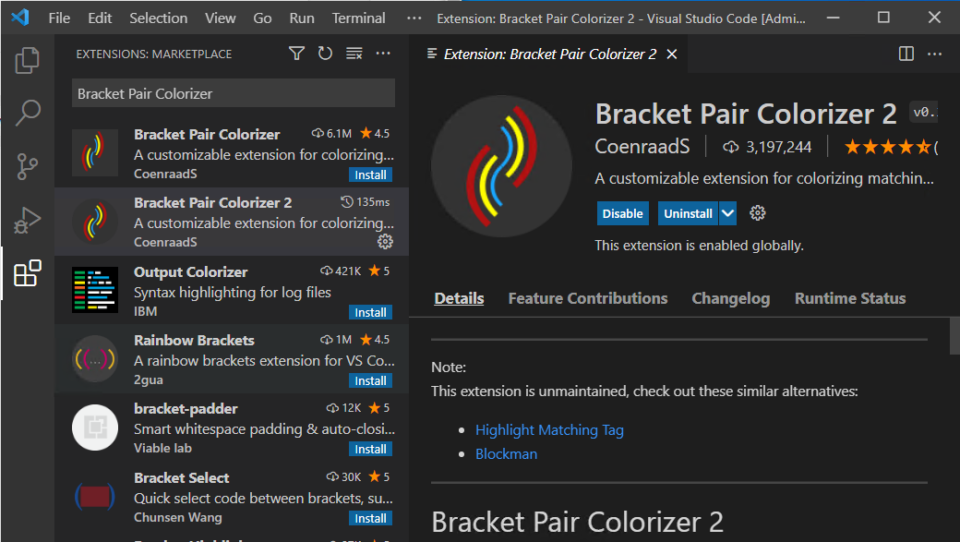Screen dimensions: 960x542
Task: Select the Rainbow Brackets extension icon
Action: tap(95, 359)
